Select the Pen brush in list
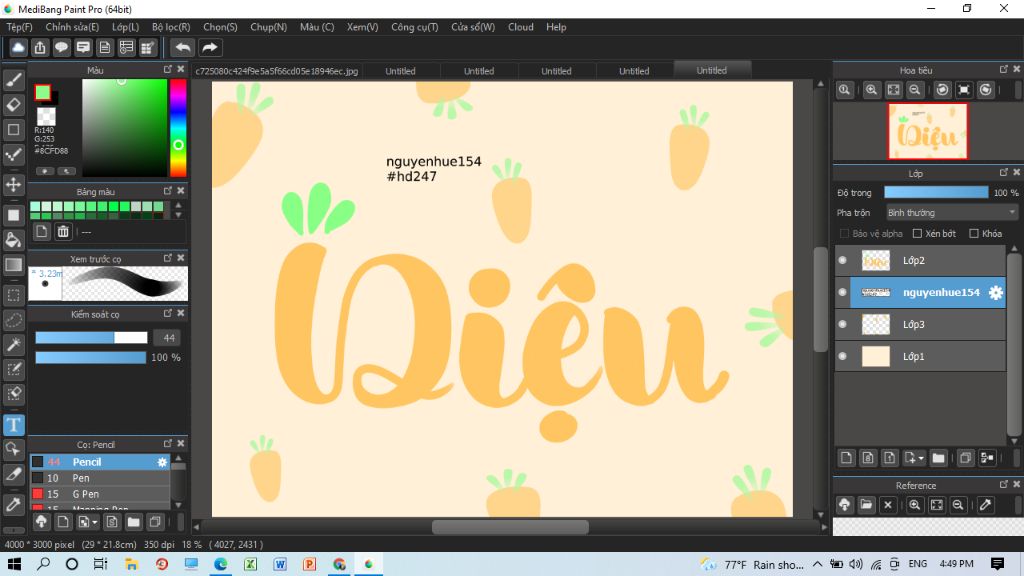 (x=100, y=478)
